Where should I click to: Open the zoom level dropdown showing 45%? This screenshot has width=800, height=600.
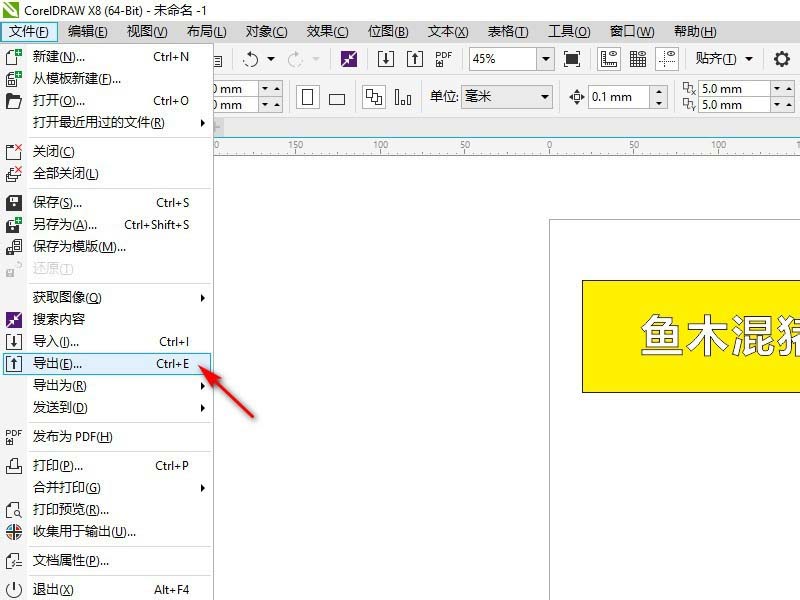pos(545,59)
